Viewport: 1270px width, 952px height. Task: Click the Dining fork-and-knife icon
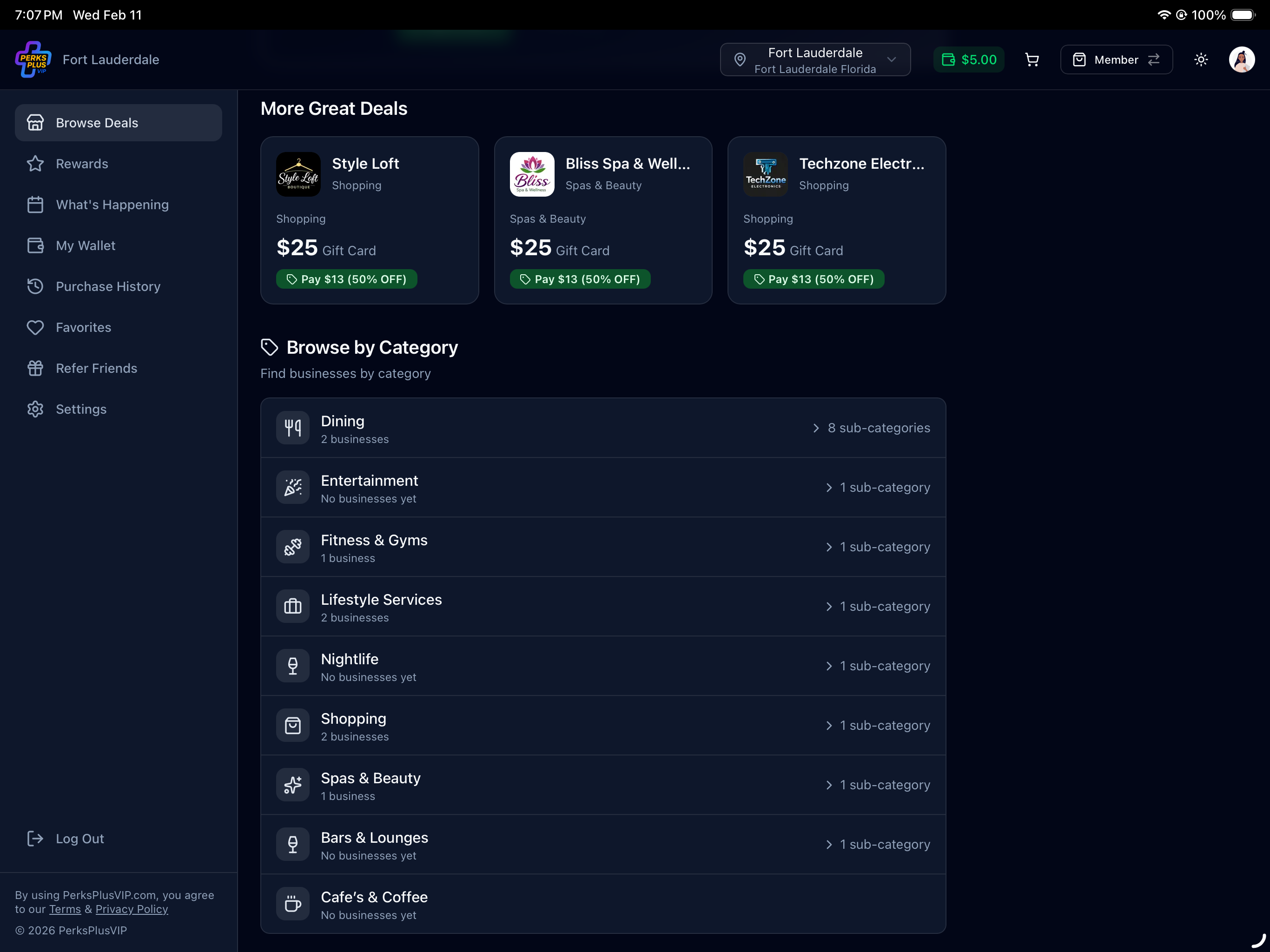click(293, 428)
